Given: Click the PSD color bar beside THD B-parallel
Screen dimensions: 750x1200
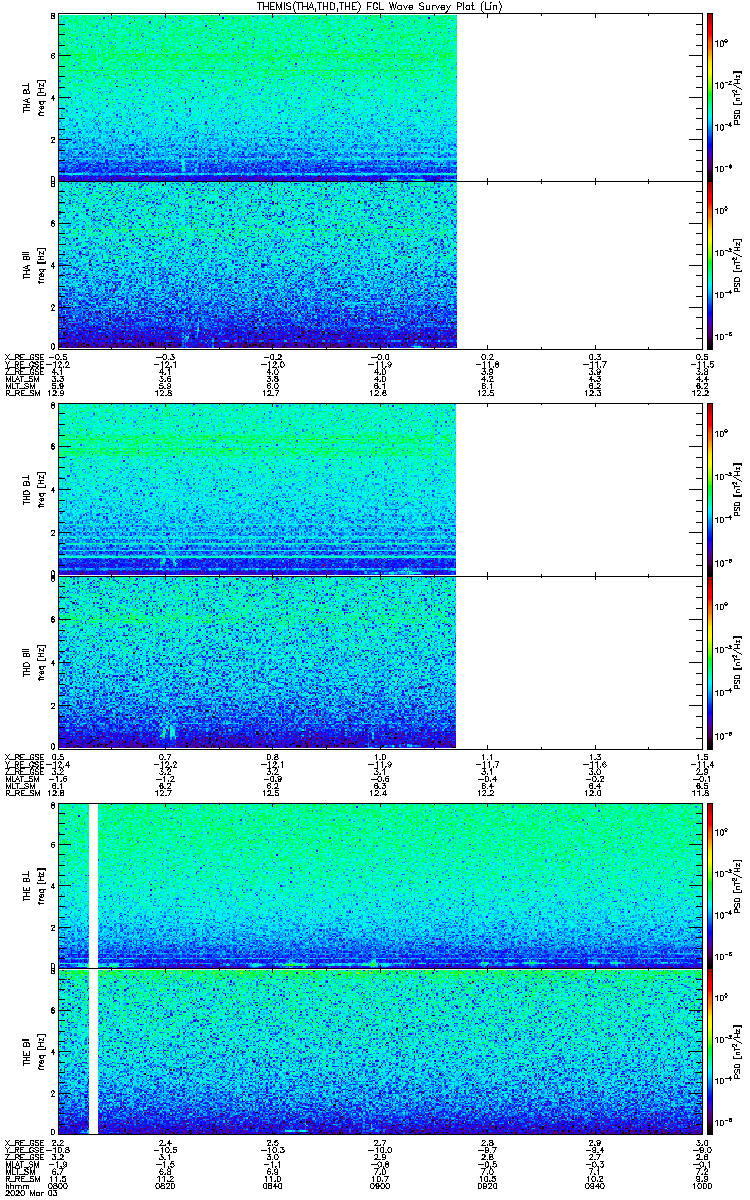Looking at the screenshot, I should click(709, 661).
